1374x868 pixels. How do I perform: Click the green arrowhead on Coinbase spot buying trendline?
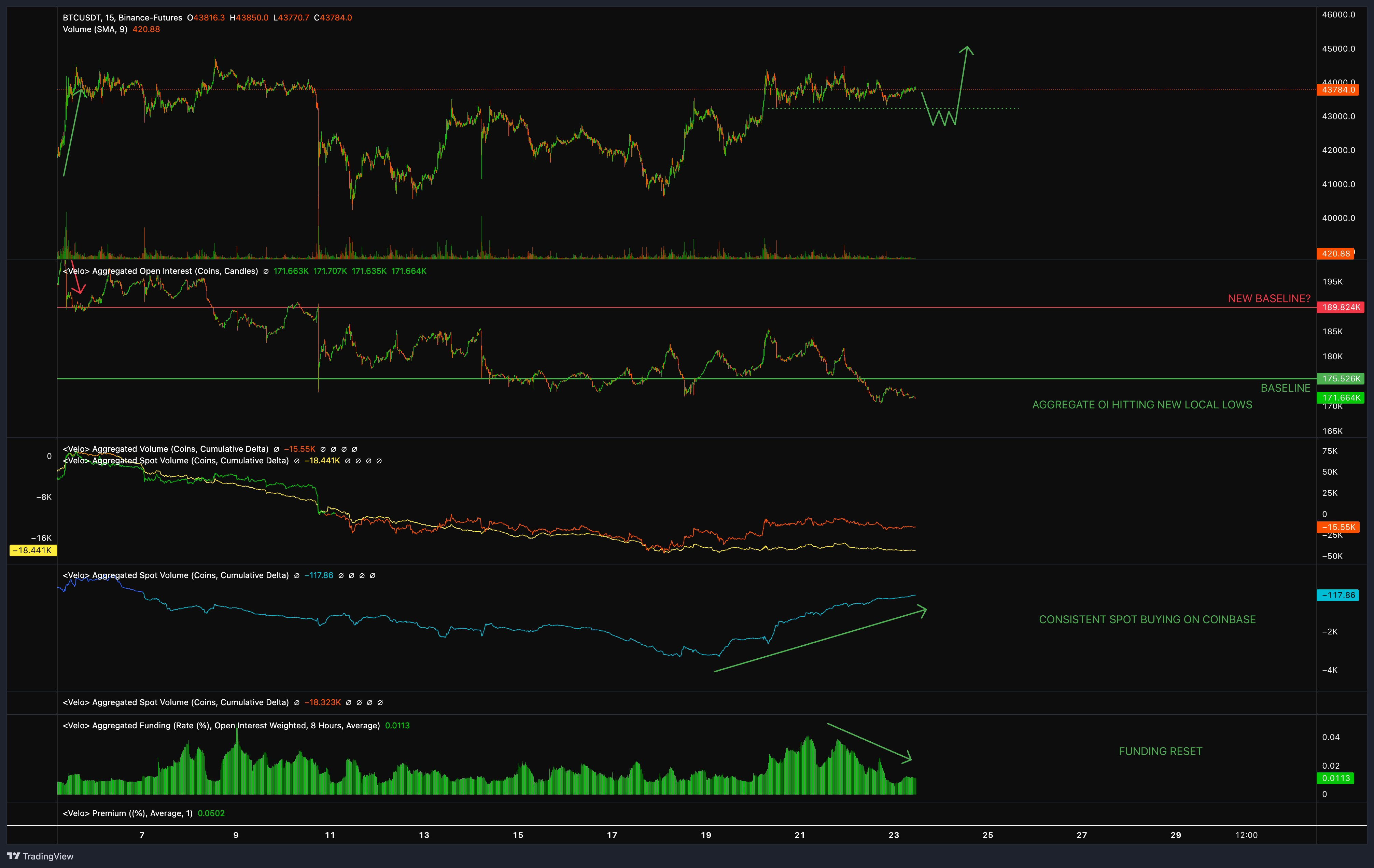(922, 611)
